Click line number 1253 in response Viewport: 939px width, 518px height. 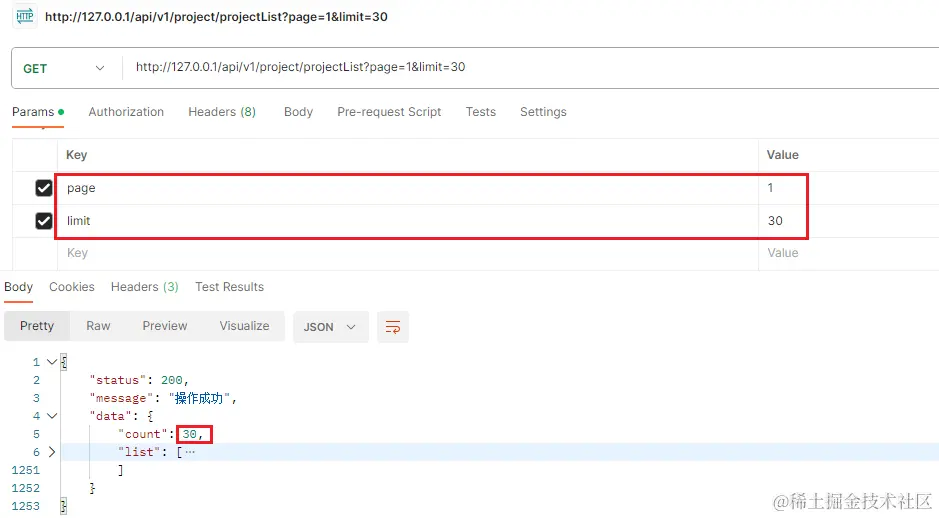point(26,506)
